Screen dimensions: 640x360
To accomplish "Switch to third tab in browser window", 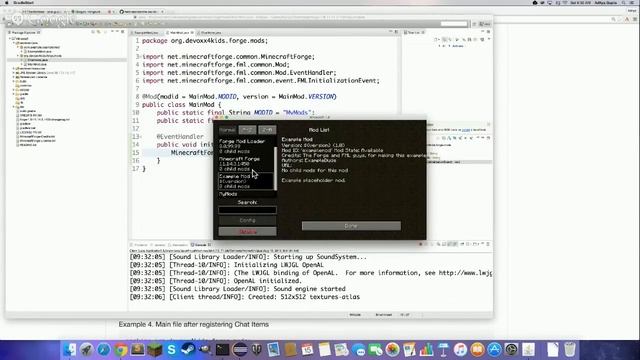I will pos(141,11).
